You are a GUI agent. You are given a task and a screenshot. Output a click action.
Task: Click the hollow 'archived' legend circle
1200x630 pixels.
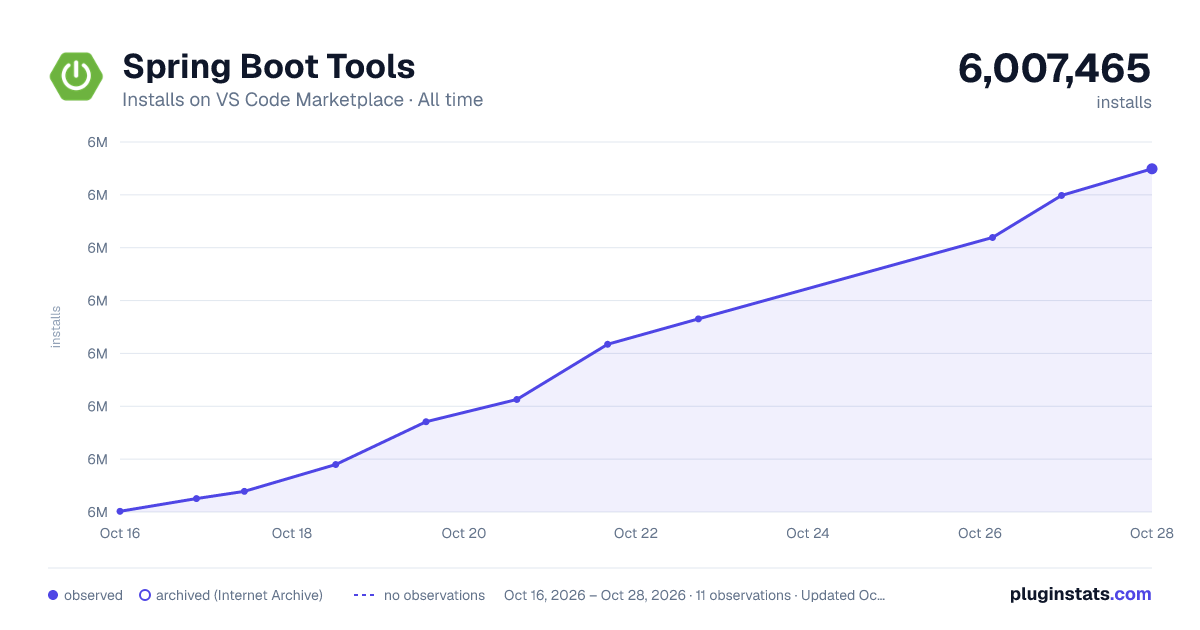tap(145, 595)
